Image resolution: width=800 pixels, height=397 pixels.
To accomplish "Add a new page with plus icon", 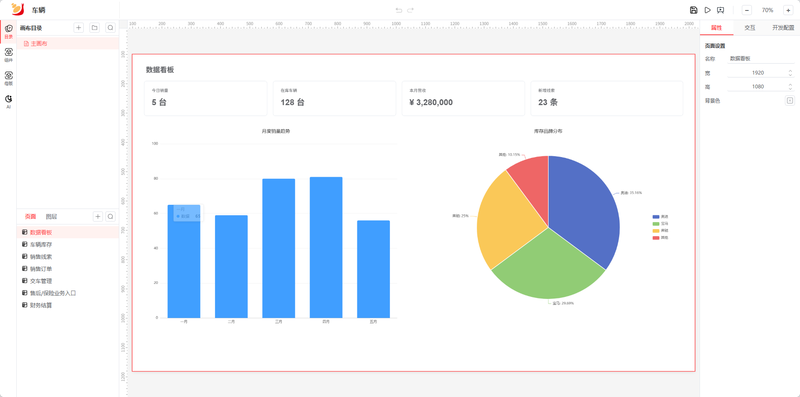I will pos(97,216).
